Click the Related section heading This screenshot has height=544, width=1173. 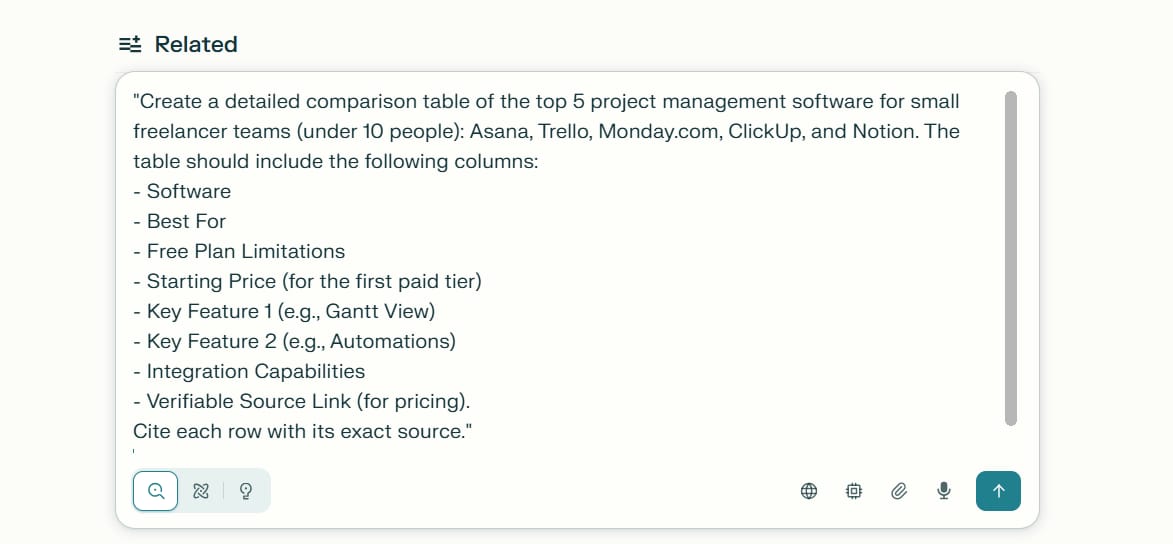pos(196,44)
